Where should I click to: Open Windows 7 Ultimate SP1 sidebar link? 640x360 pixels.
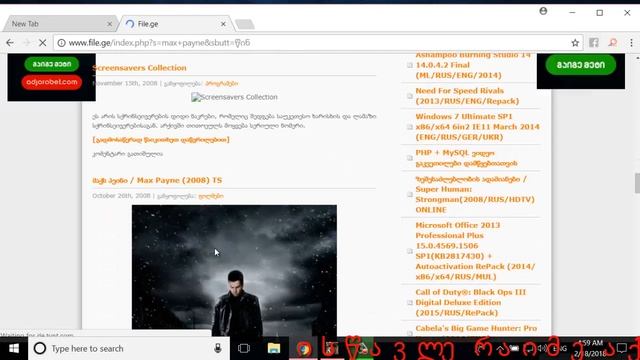tap(478, 127)
